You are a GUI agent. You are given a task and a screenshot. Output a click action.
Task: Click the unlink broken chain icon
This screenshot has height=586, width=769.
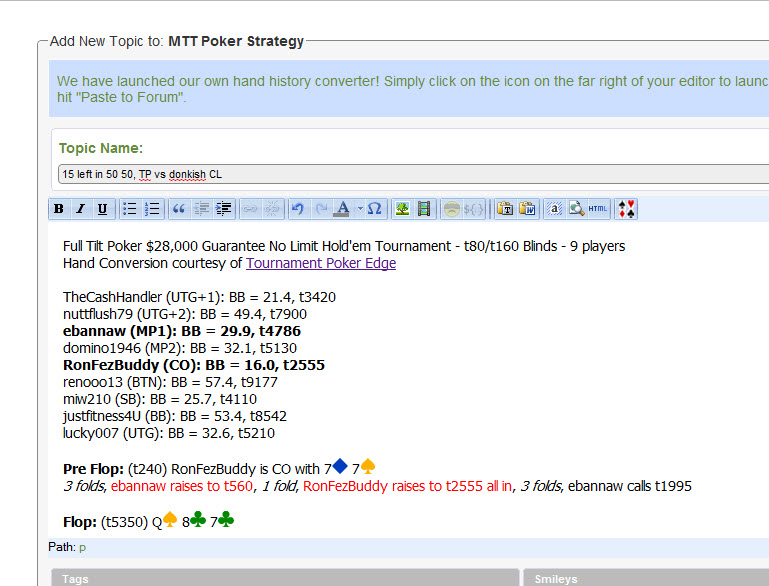coord(272,209)
